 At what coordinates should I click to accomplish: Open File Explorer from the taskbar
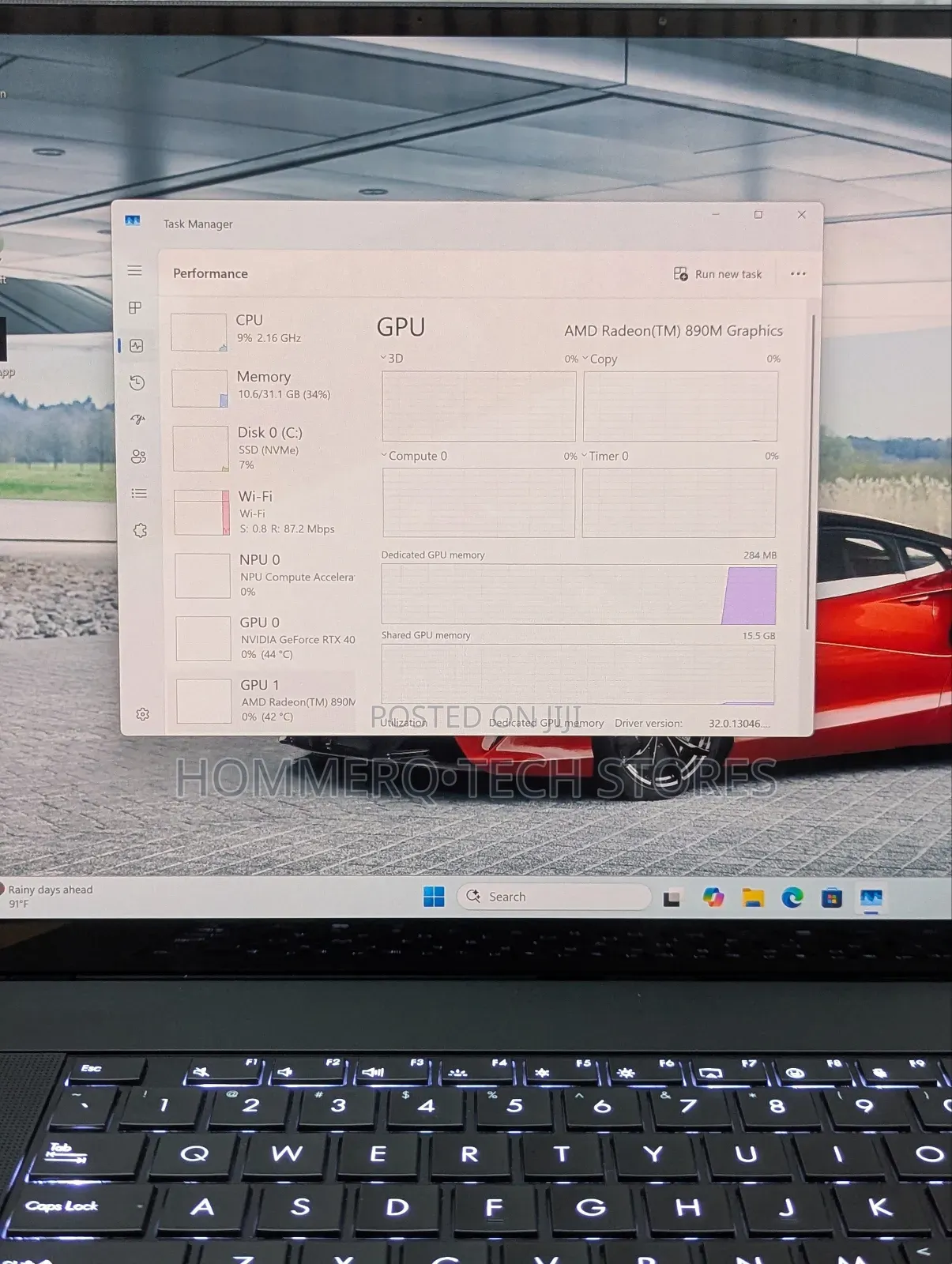pos(753,897)
